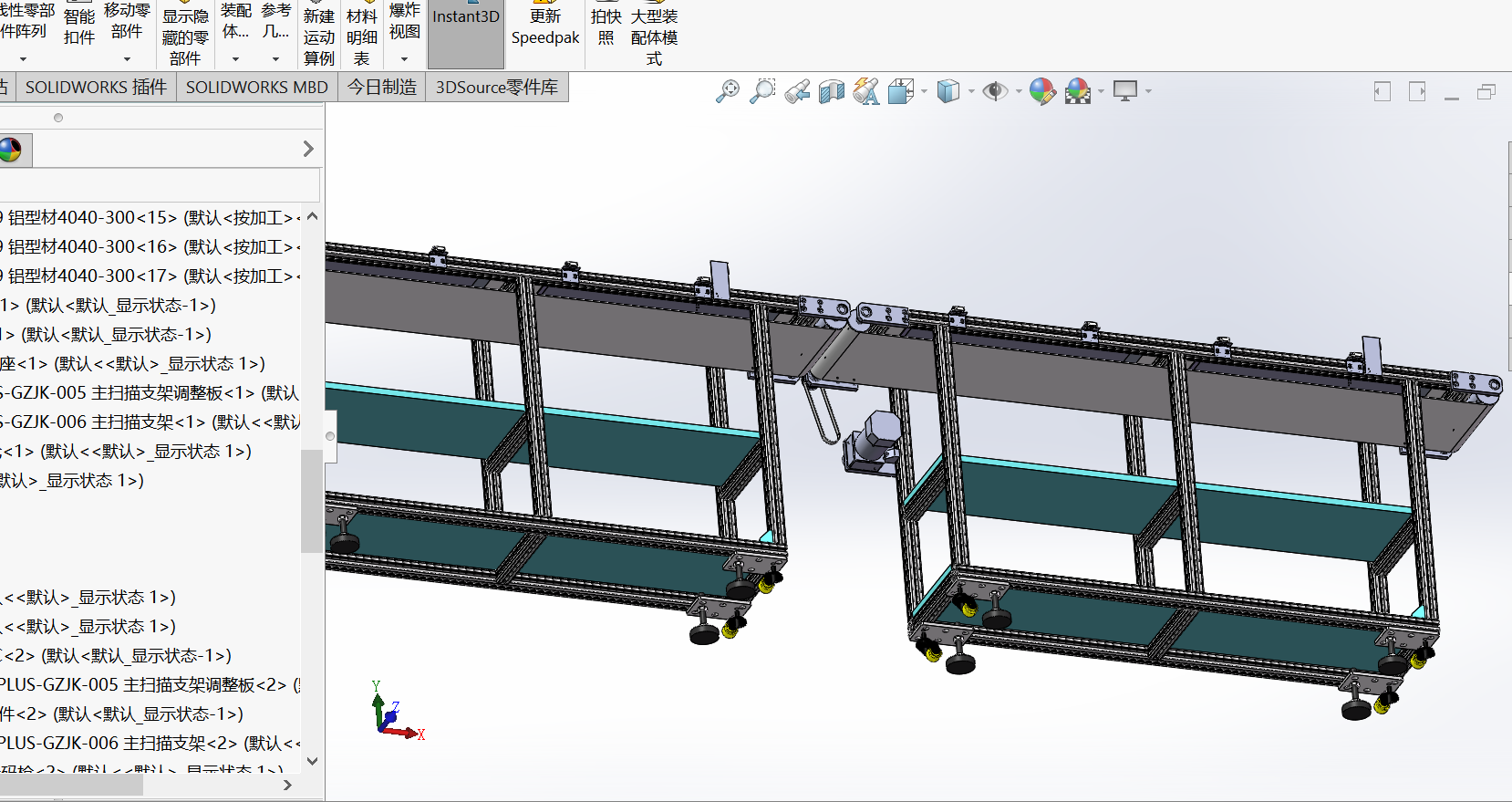Click the panel splitter handle at the viewport edge
The height and width of the screenshot is (802, 1512).
pos(330,436)
